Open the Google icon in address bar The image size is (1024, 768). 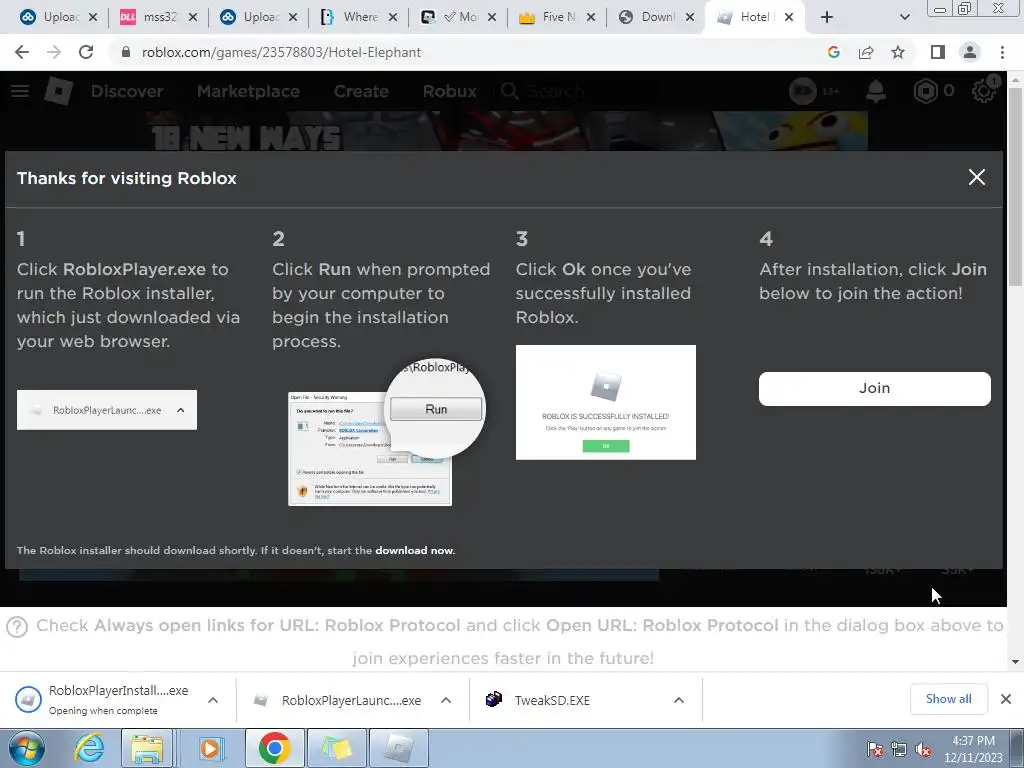[x=833, y=52]
